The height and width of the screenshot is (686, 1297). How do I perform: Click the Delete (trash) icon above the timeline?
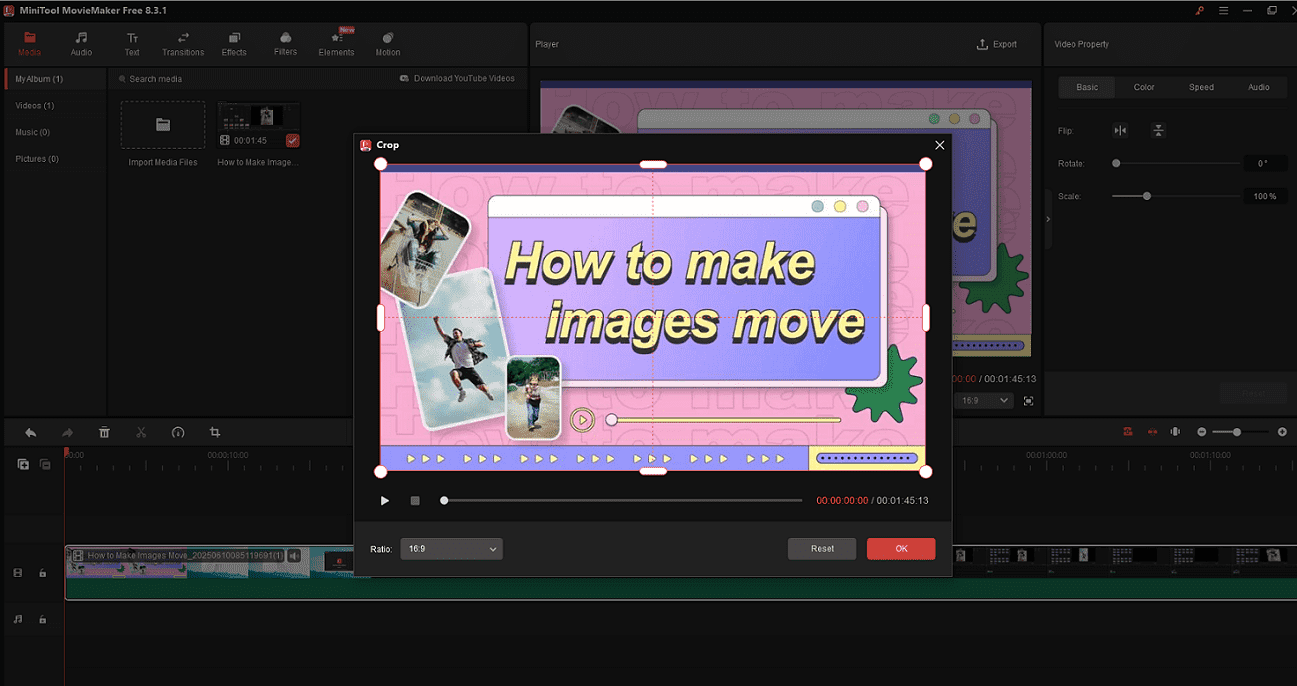(x=104, y=432)
